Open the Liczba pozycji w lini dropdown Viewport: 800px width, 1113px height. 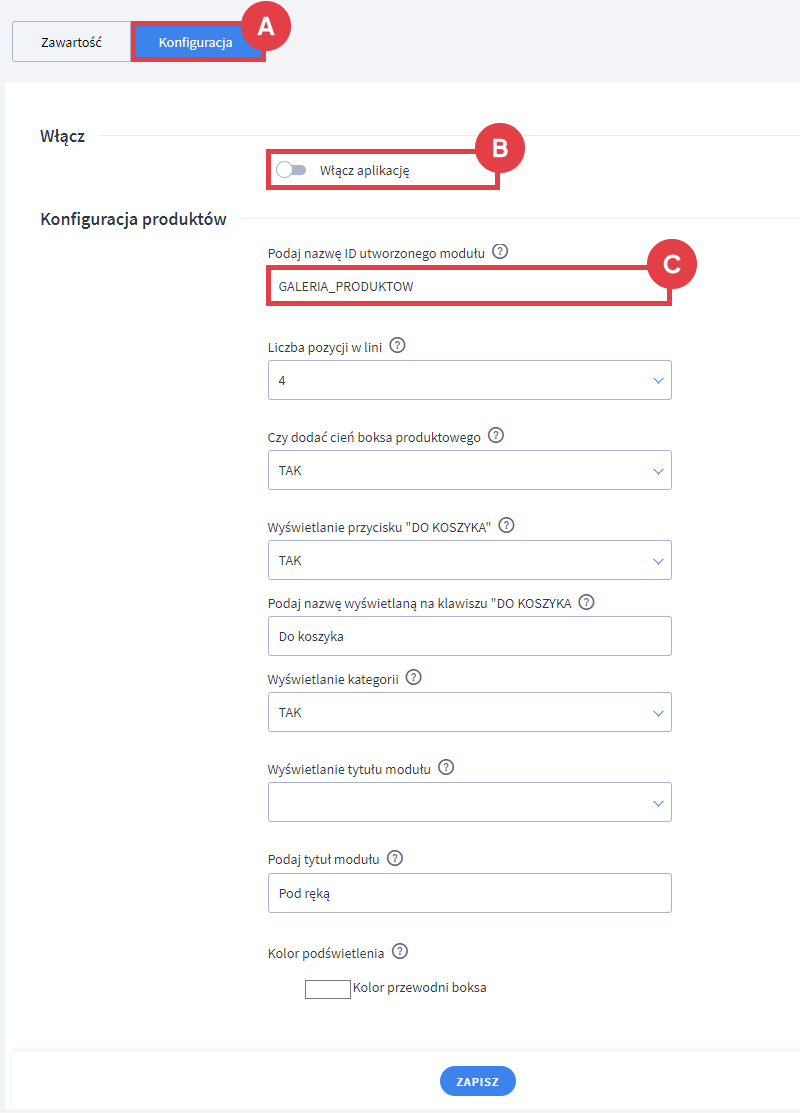tap(469, 380)
